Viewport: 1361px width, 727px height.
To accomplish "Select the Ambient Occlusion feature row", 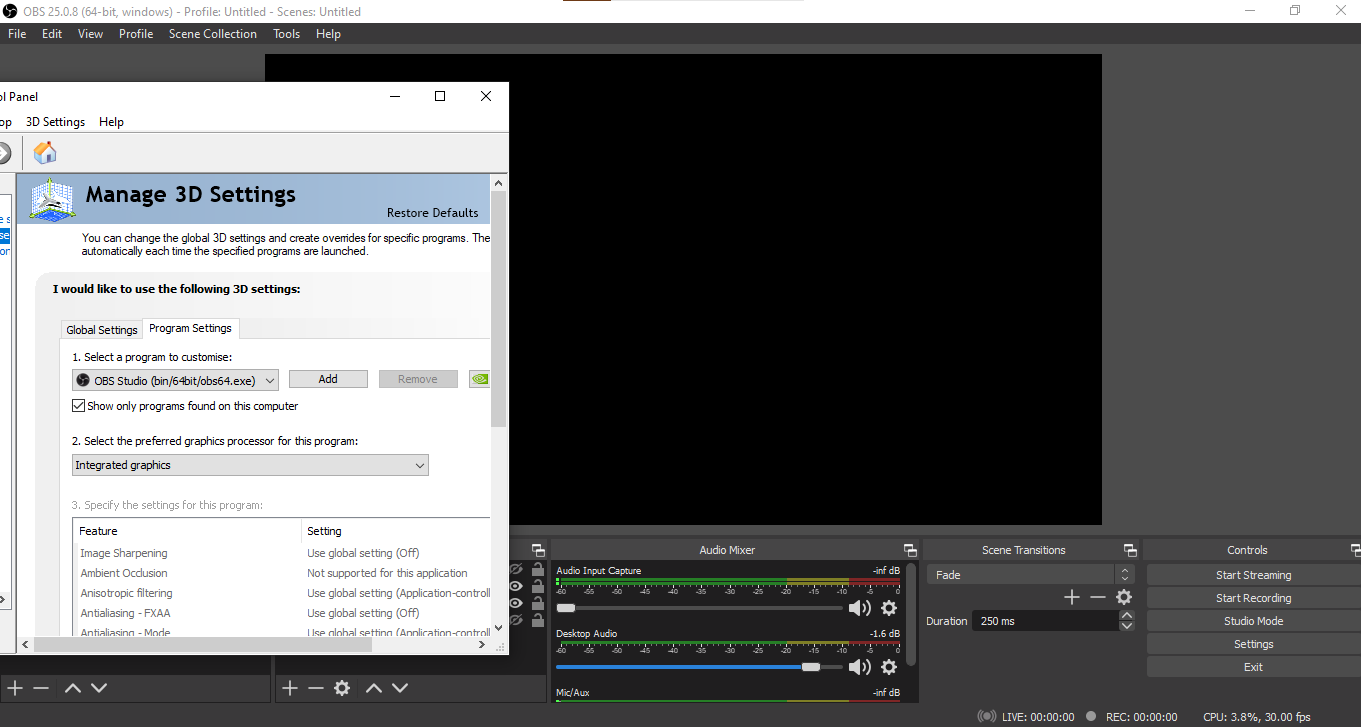I will [282, 573].
